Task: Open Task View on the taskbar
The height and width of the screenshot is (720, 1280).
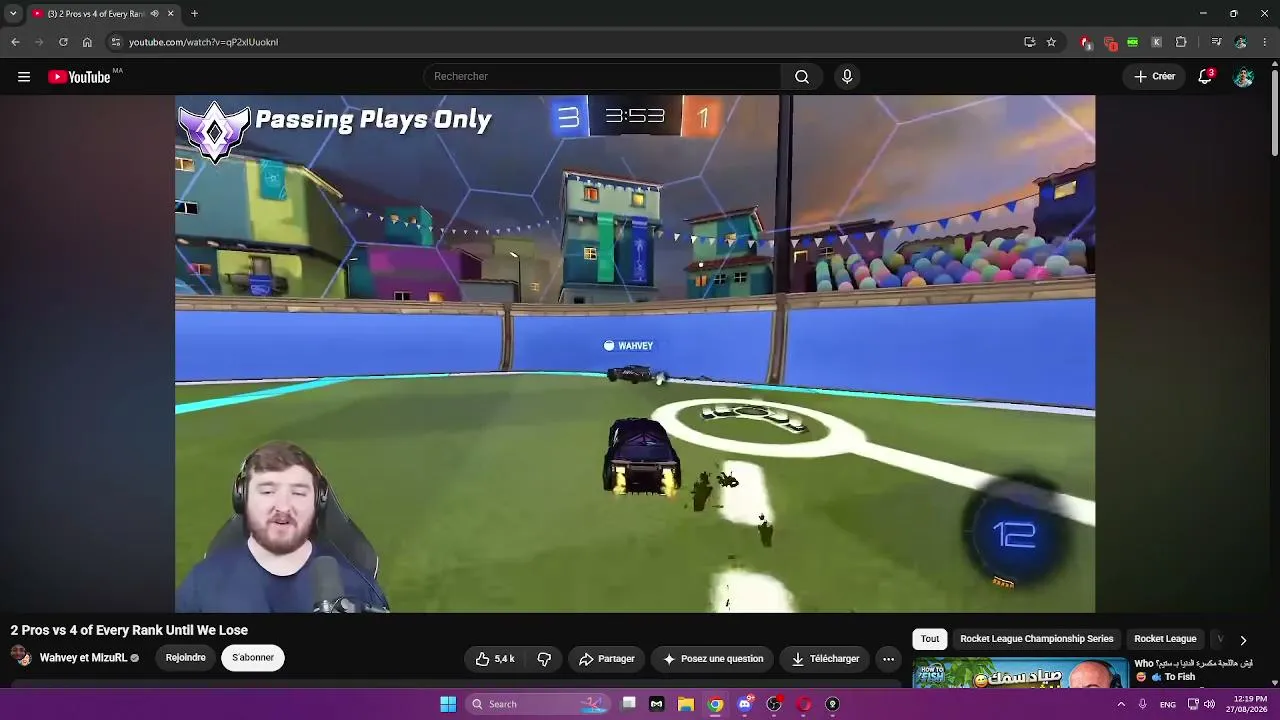Action: click(628, 704)
